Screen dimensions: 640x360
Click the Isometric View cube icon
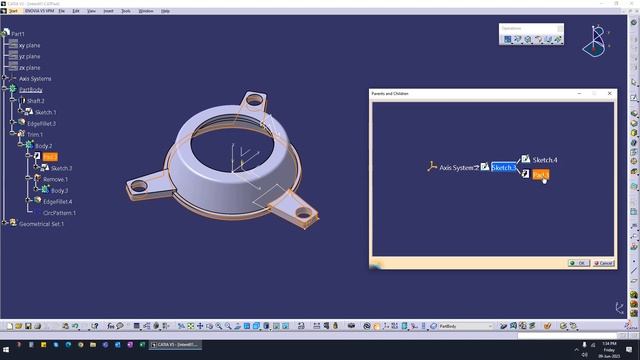point(256,326)
